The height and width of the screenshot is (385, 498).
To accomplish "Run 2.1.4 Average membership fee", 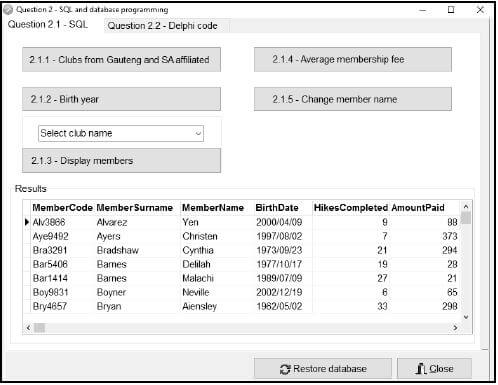I will click(x=353, y=60).
